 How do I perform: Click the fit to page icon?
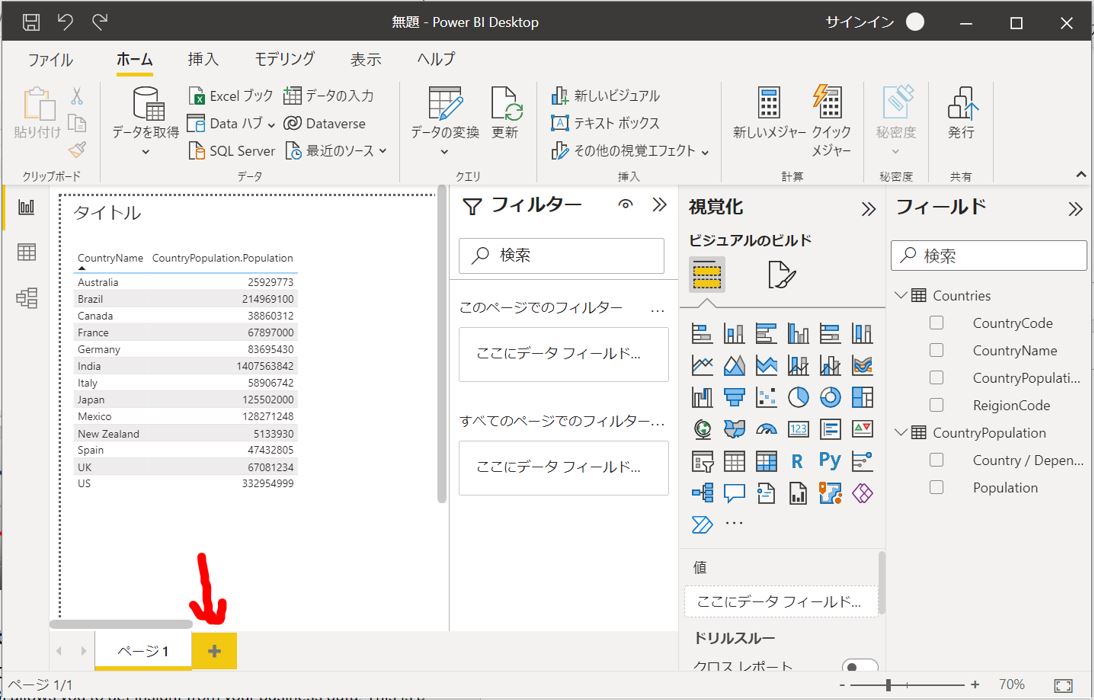coord(1063,685)
